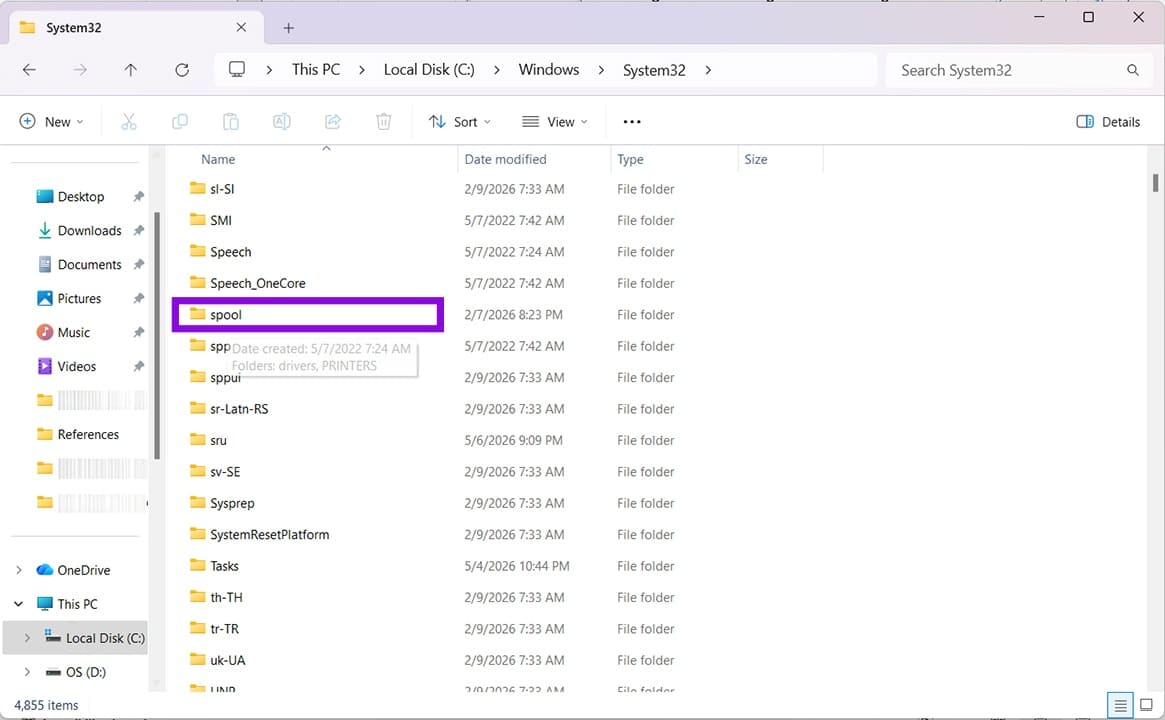Open Videos in the sidebar
This screenshot has width=1165, height=720.
click(76, 366)
